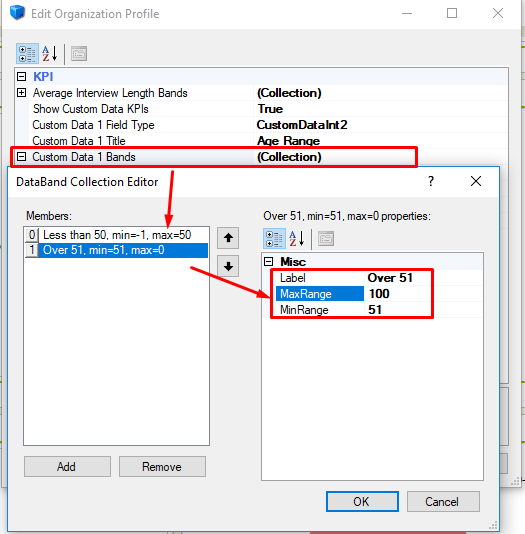Click the Property Pages icon in profile toolbar

(79, 54)
